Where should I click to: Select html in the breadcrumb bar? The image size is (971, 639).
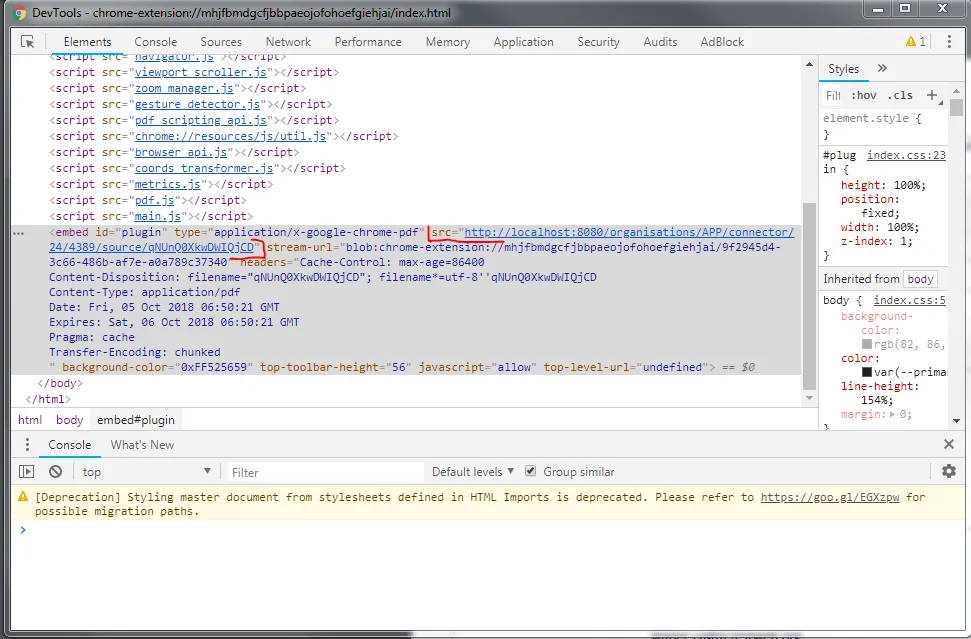(x=30, y=420)
